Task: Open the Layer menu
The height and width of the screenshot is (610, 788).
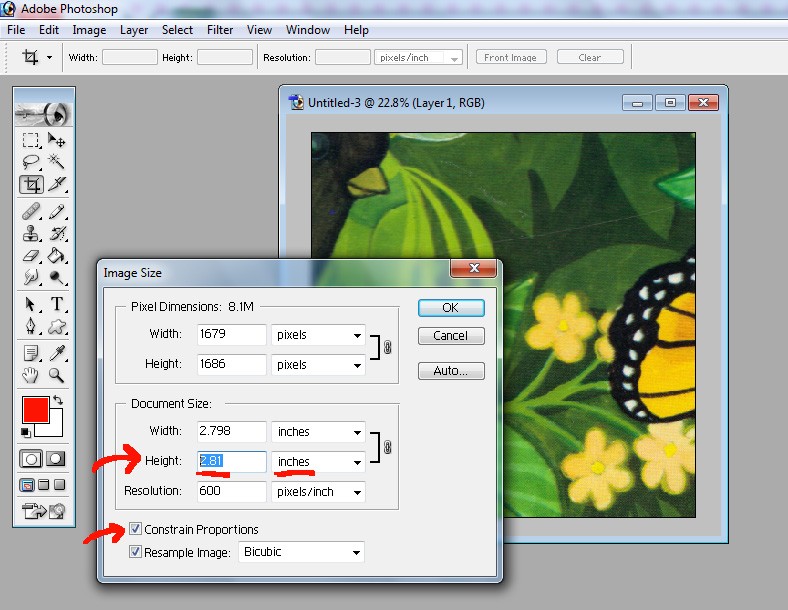Action: tap(134, 30)
